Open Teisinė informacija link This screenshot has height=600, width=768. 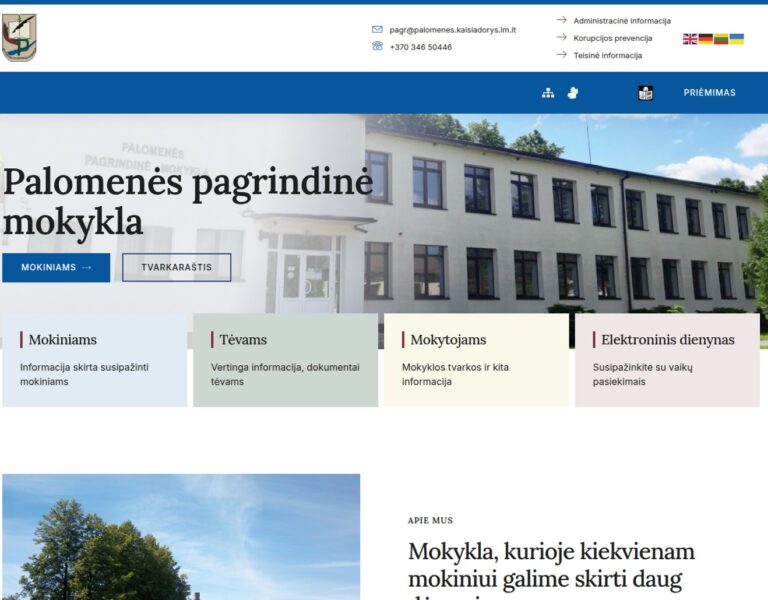(607, 56)
